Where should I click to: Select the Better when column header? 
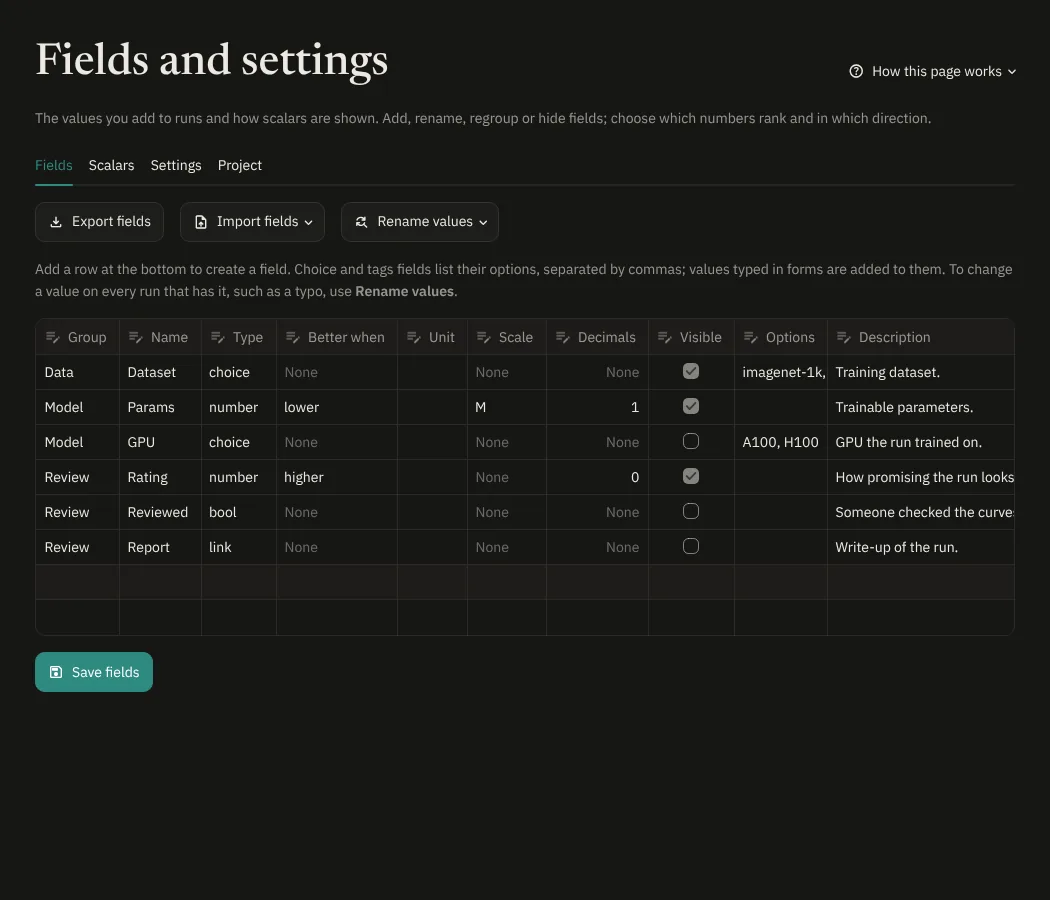tap(337, 338)
